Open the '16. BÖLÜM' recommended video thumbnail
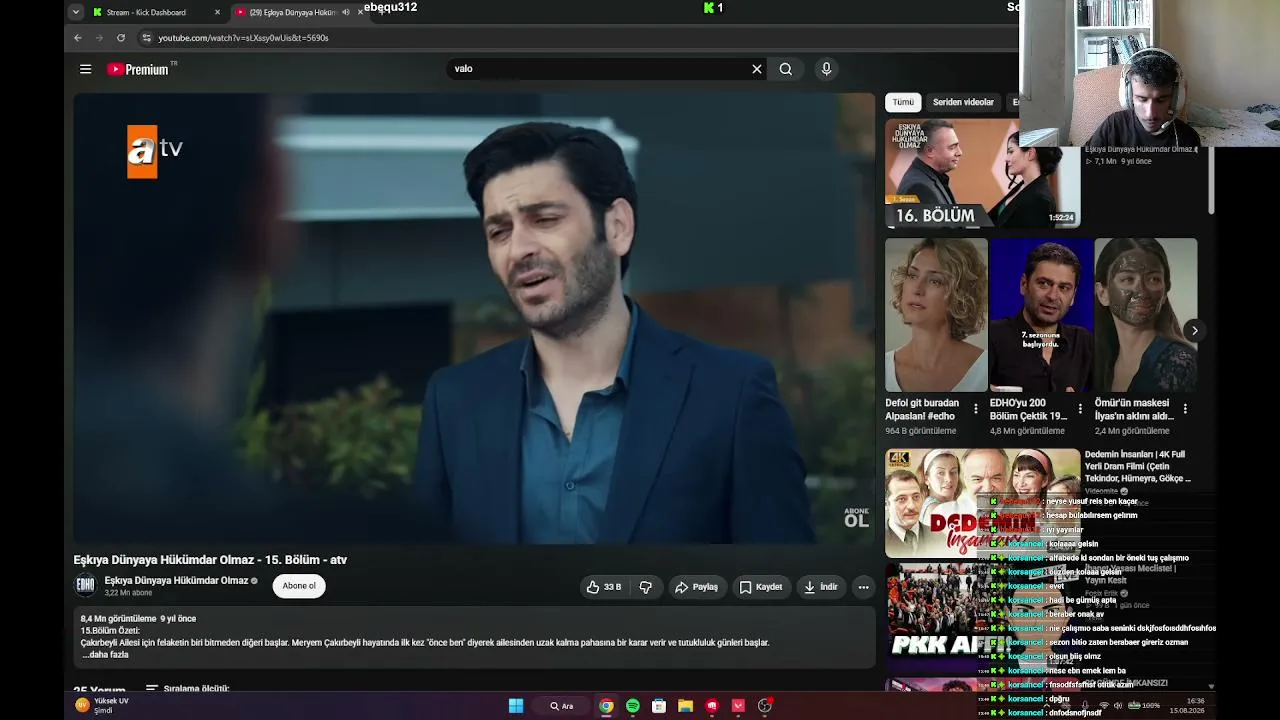Image resolution: width=1280 pixels, height=720 pixels. [x=982, y=174]
